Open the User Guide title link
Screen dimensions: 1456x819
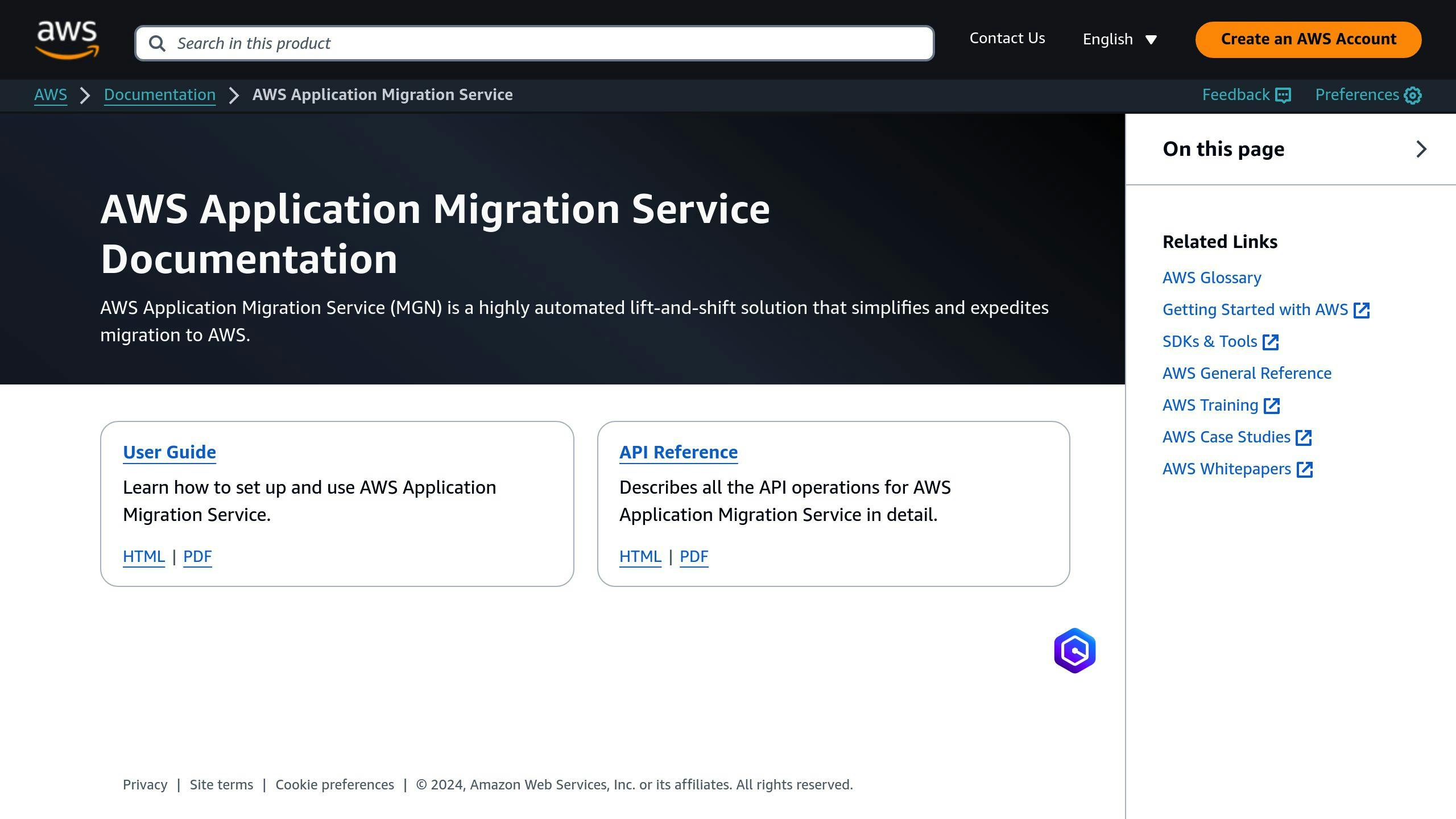(169, 452)
